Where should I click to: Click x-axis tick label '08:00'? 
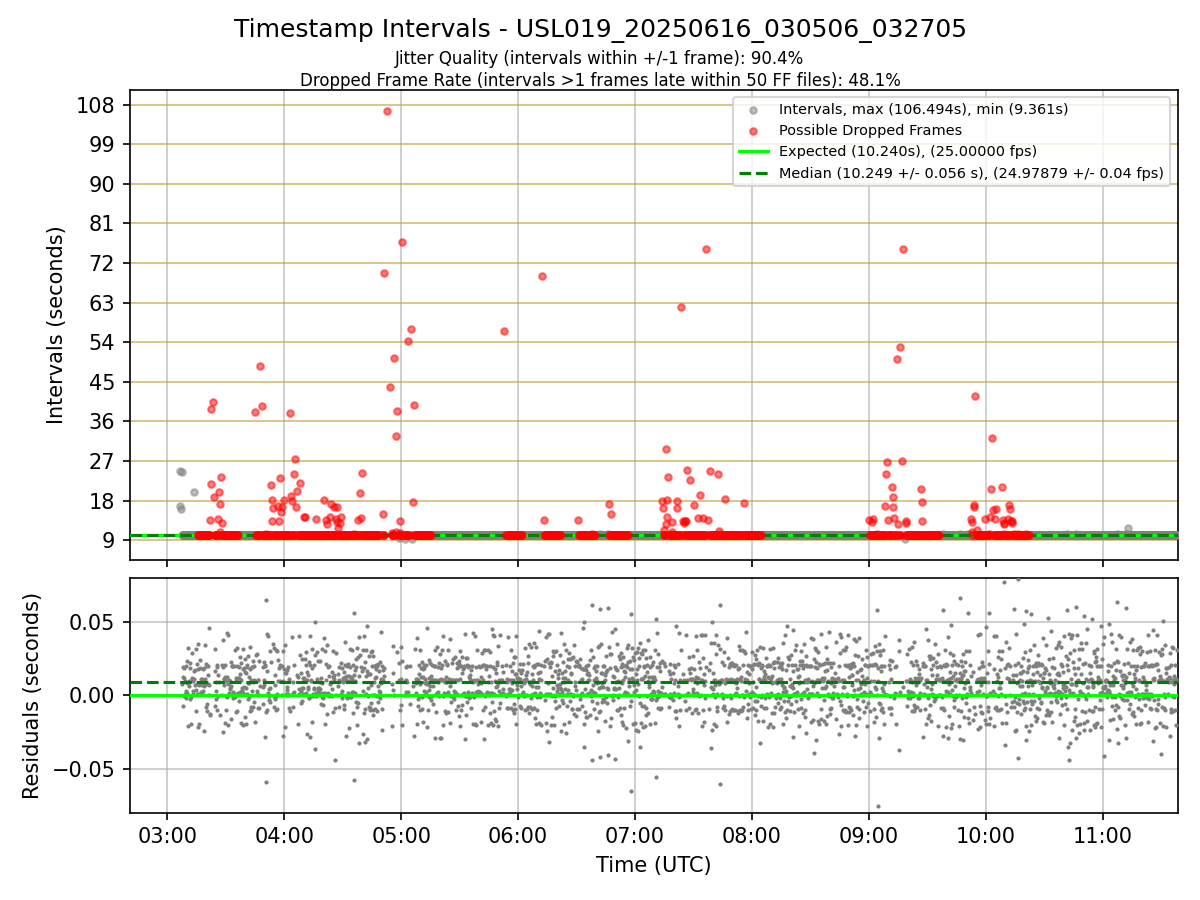coord(751,834)
